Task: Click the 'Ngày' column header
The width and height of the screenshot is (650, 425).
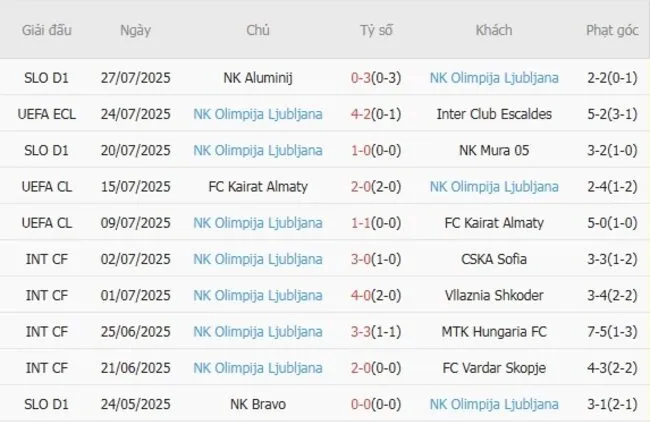Action: coord(135,30)
